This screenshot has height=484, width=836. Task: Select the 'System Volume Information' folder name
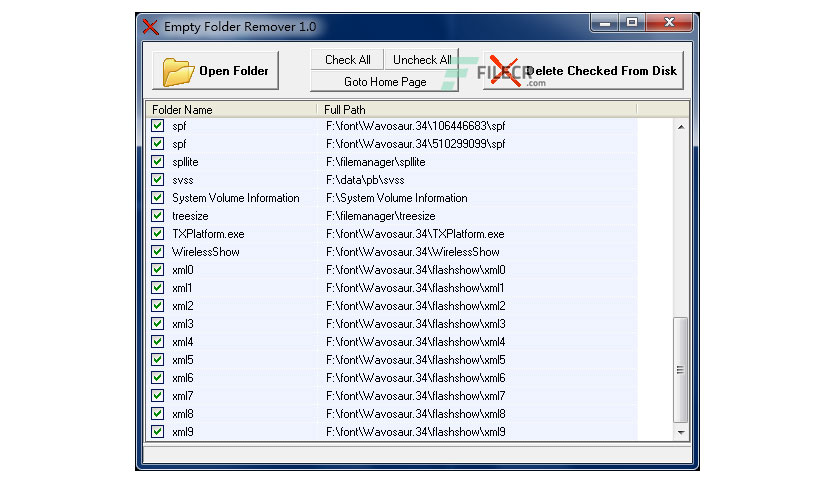tap(236, 198)
